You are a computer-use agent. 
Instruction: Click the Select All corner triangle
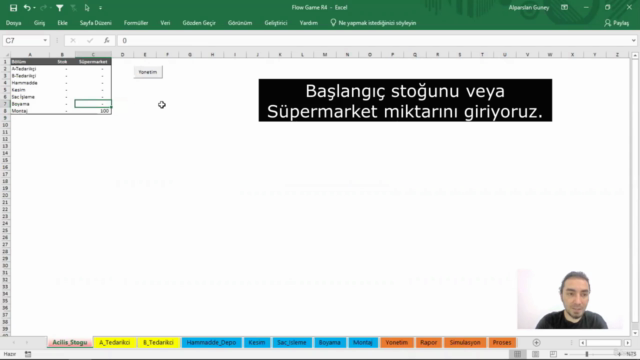(x=6, y=54)
